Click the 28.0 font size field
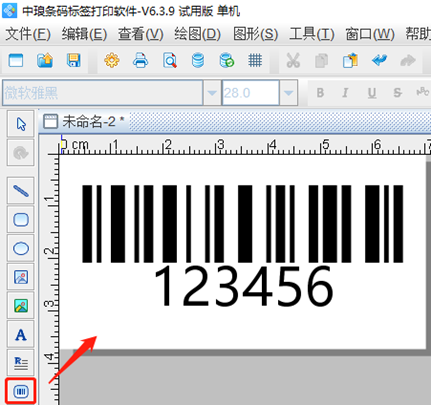 (x=251, y=93)
